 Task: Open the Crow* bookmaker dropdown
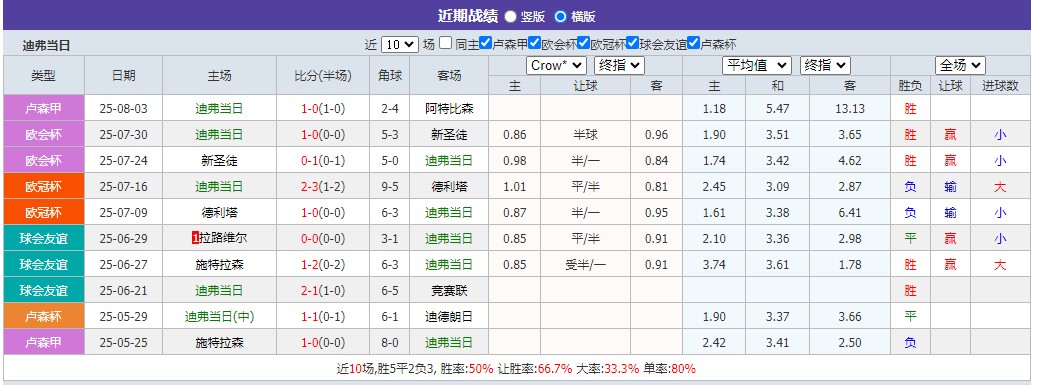point(556,65)
